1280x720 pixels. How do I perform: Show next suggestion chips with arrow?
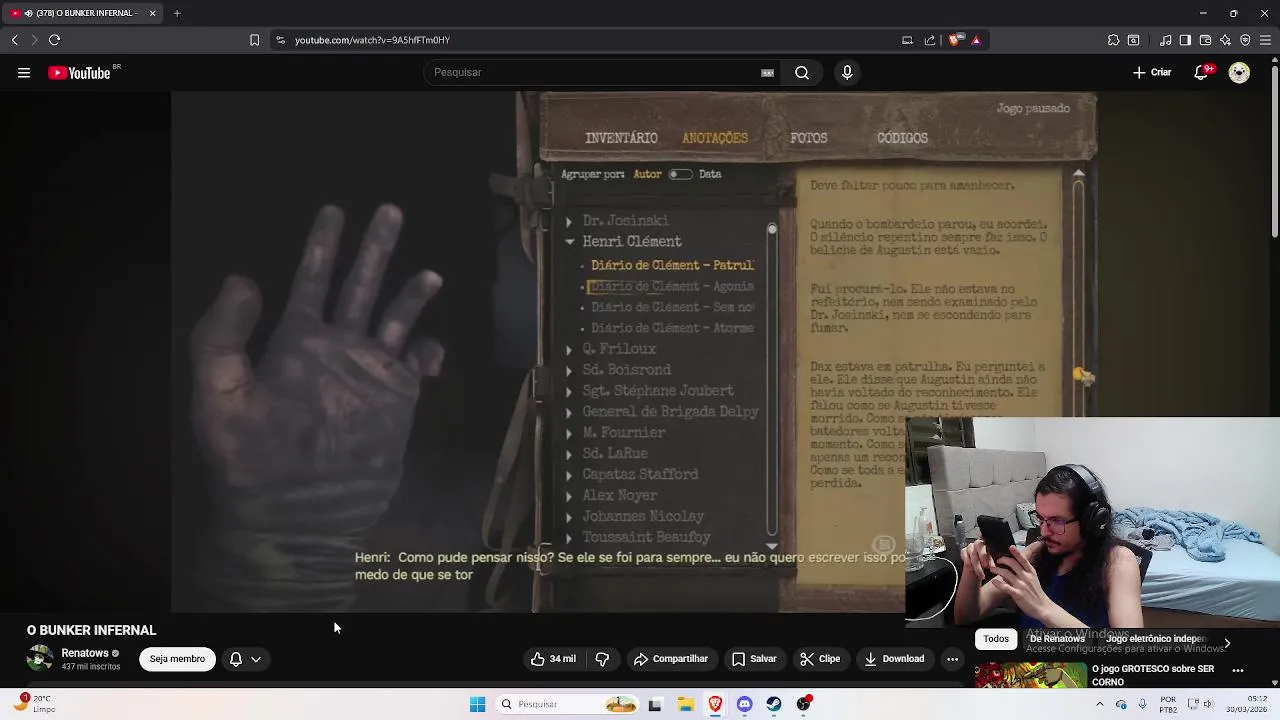1227,642
